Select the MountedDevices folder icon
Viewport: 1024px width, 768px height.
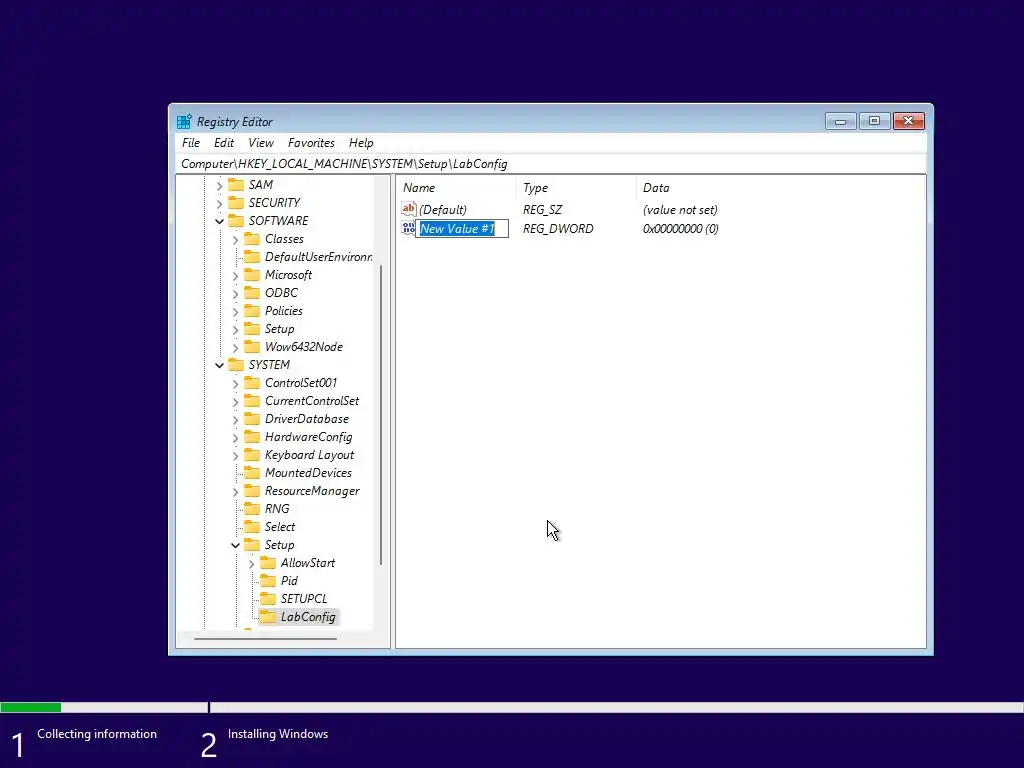click(x=252, y=473)
